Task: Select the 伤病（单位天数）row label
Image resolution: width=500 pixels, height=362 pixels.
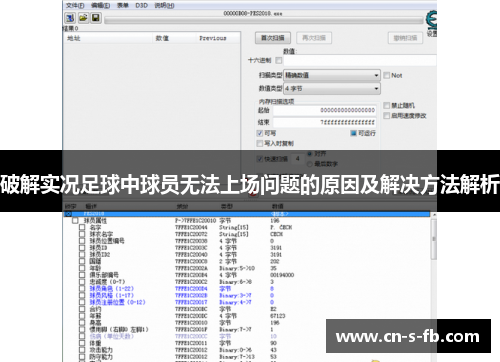Action: click(111, 336)
